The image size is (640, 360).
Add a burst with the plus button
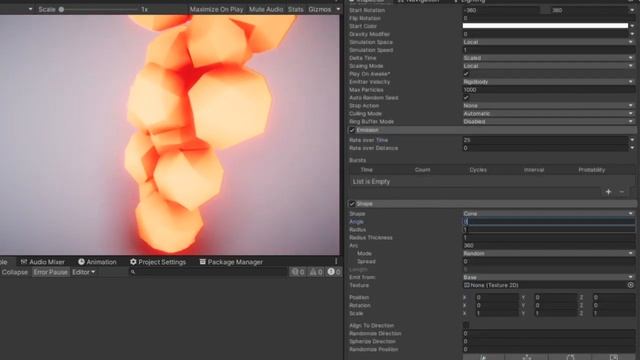(608, 192)
